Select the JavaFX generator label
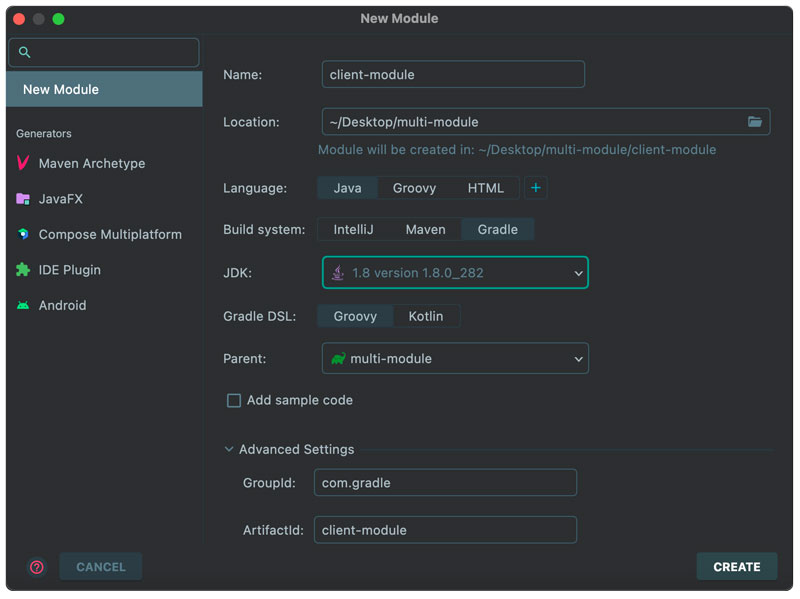The image size is (800, 599). [x=61, y=199]
